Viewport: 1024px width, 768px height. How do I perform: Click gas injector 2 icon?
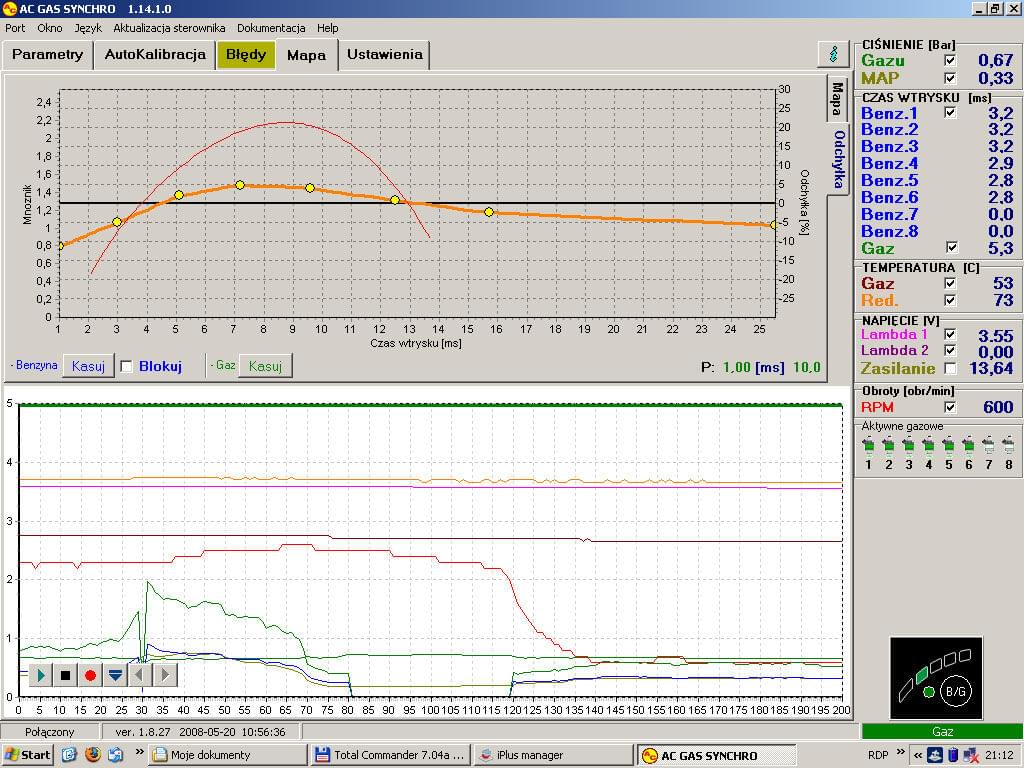click(888, 446)
